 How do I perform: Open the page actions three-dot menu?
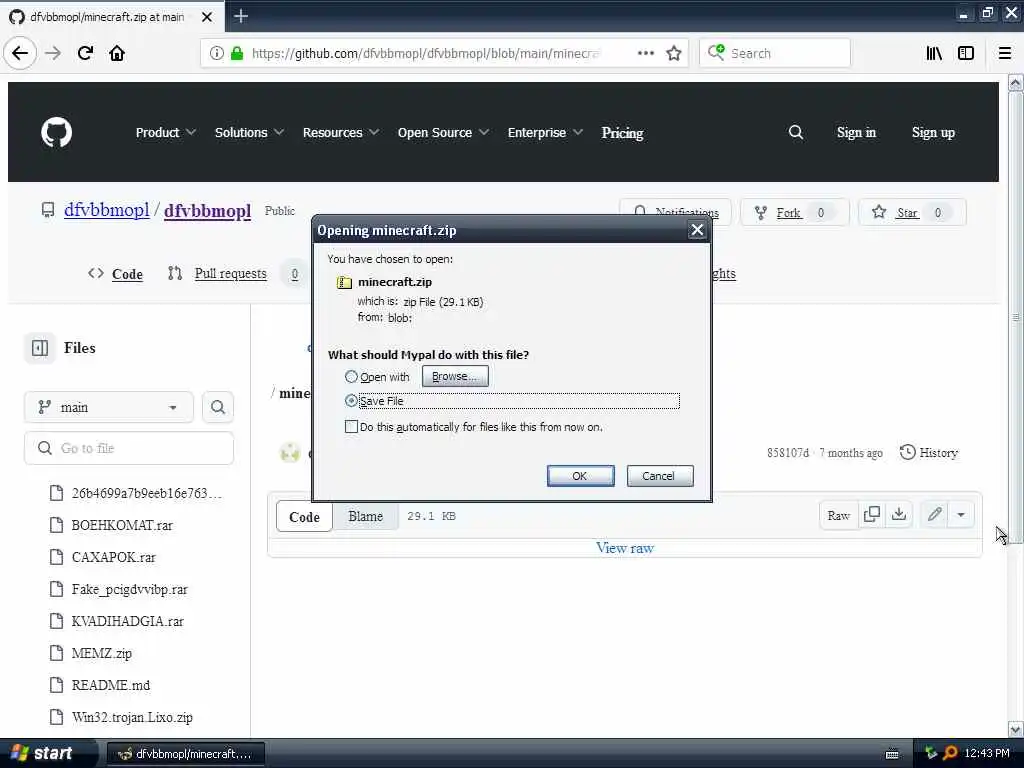pyautogui.click(x=645, y=53)
